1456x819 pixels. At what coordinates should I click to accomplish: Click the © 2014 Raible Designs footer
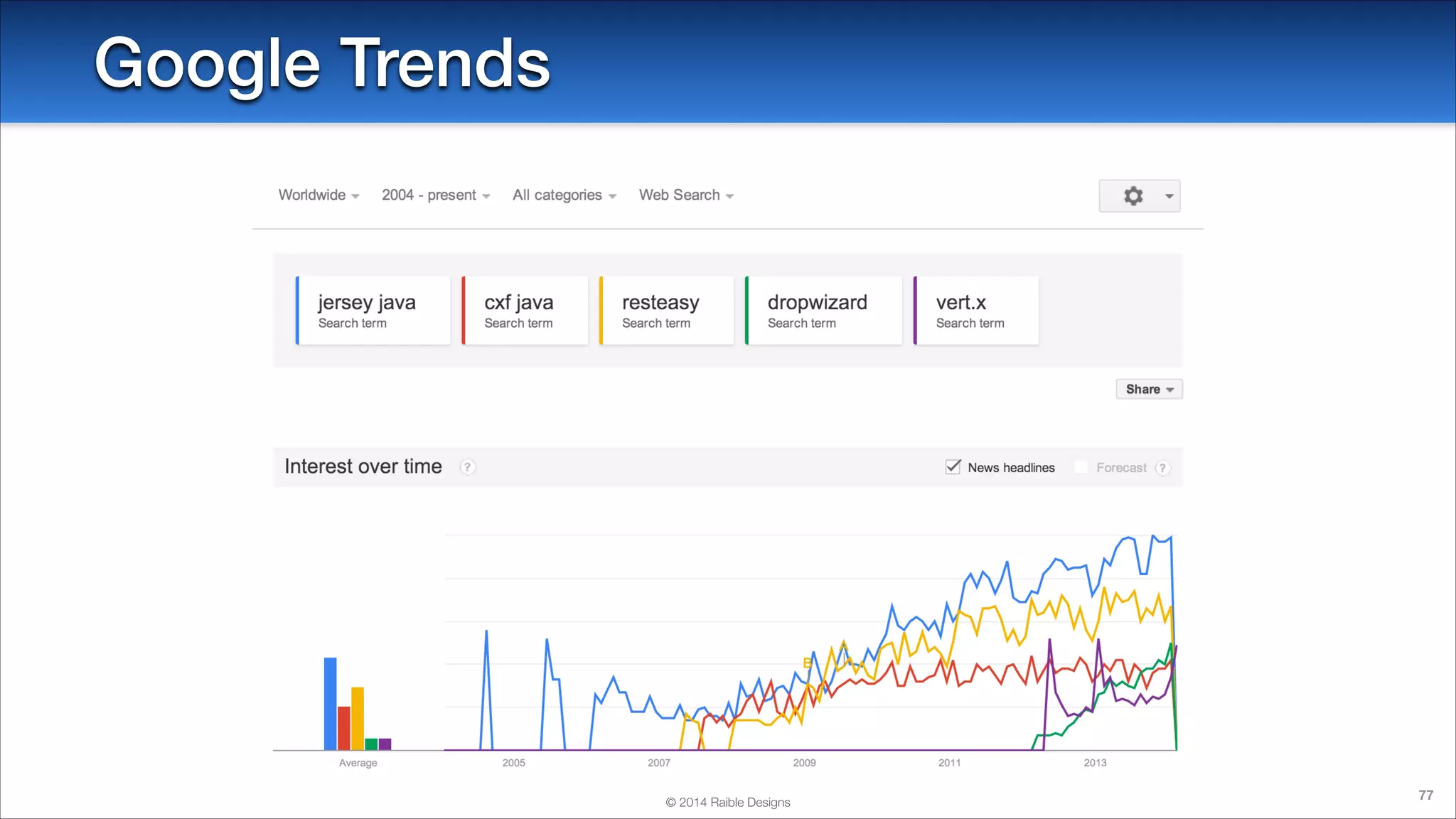point(728,802)
